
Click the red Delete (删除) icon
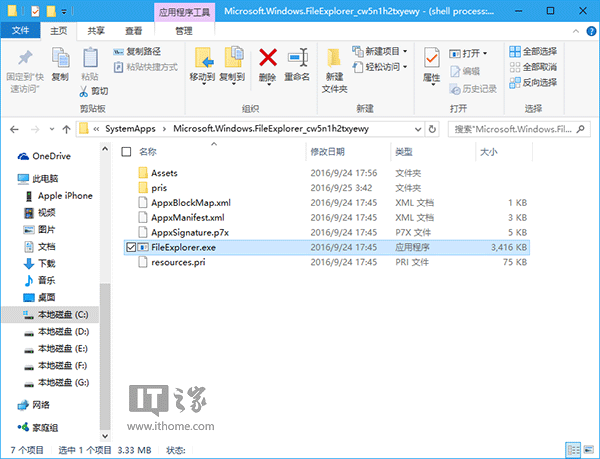pyautogui.click(x=268, y=58)
